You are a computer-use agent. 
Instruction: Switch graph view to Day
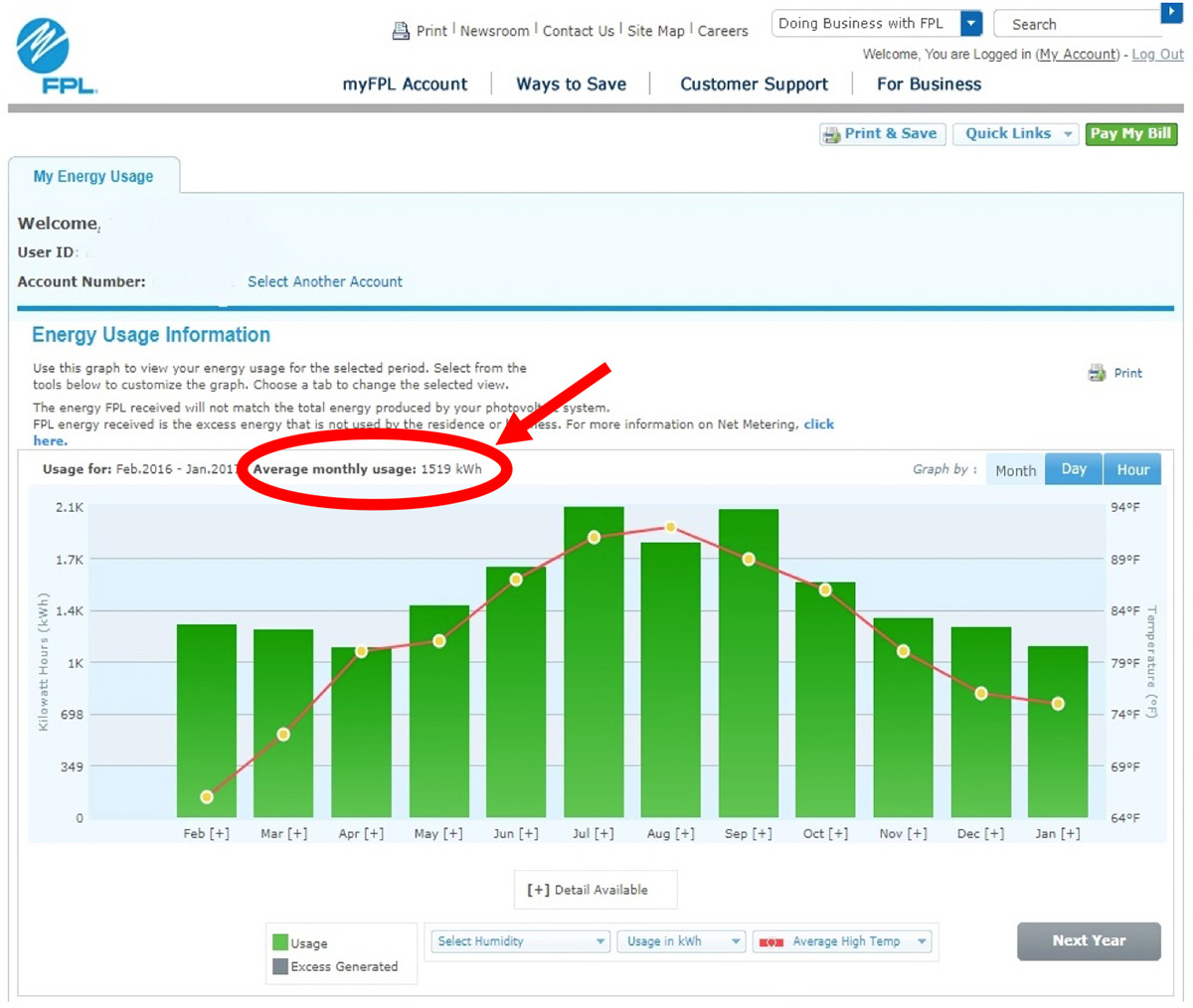[x=1074, y=469]
